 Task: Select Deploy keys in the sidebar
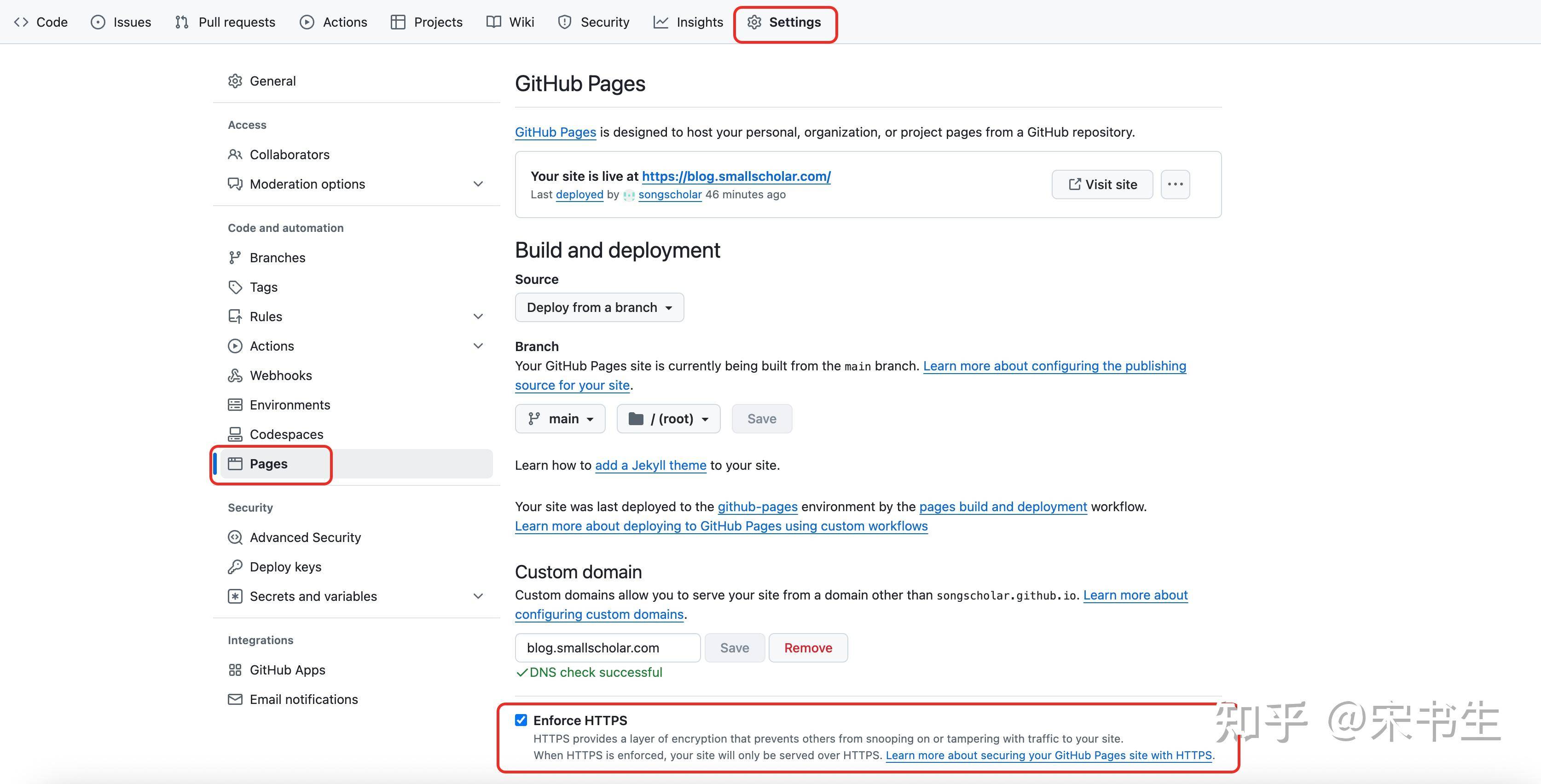357,566
